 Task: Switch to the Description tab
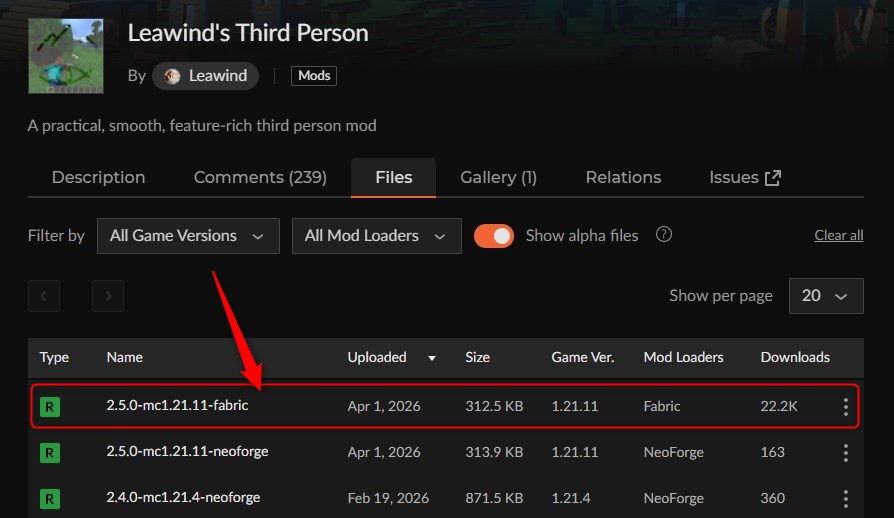pos(98,177)
